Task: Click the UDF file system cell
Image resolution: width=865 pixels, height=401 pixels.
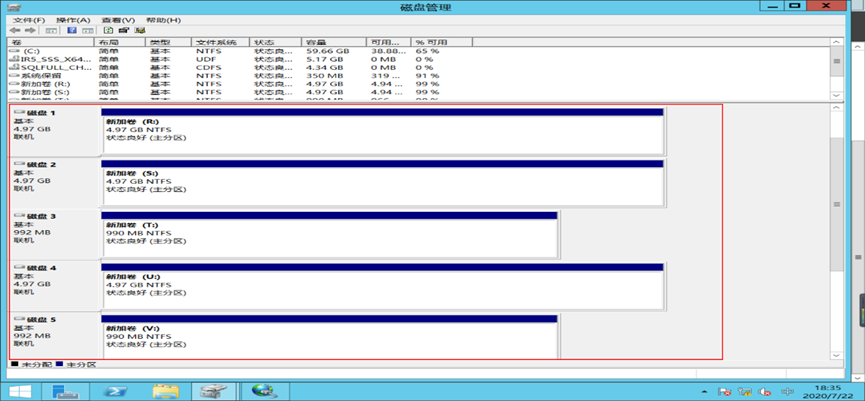Action: pos(204,59)
